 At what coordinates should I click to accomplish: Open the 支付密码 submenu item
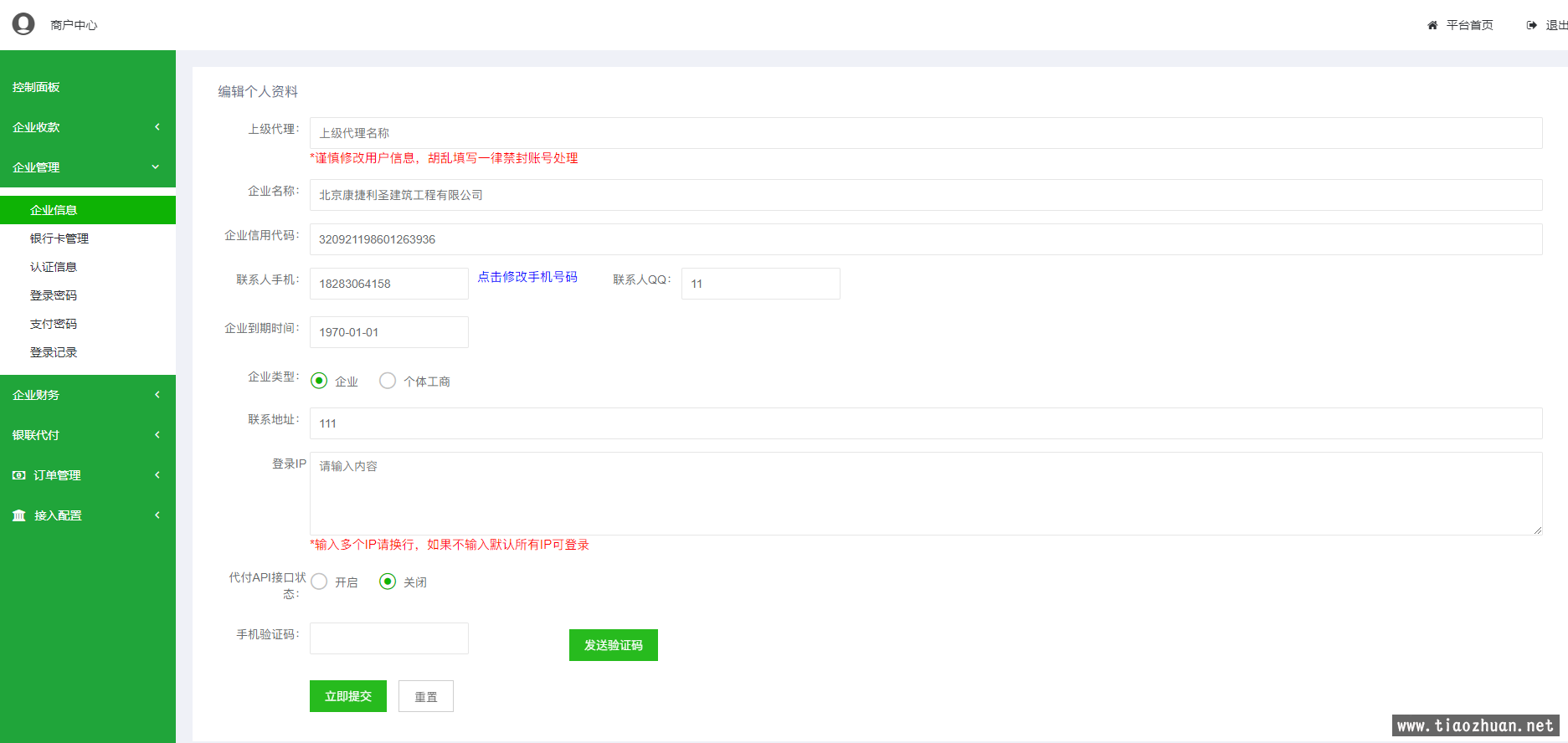88,324
